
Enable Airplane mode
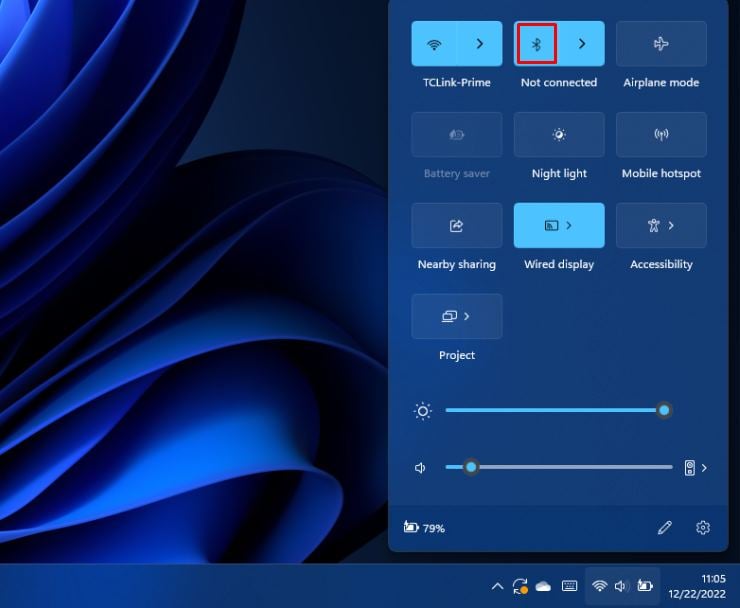coord(661,44)
